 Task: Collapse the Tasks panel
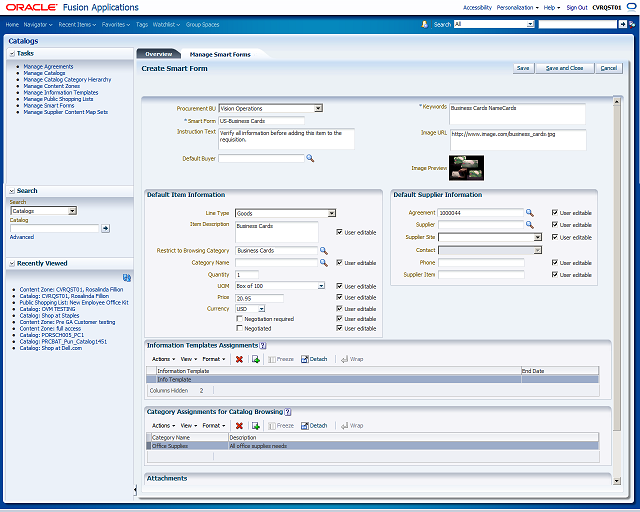click(12, 54)
